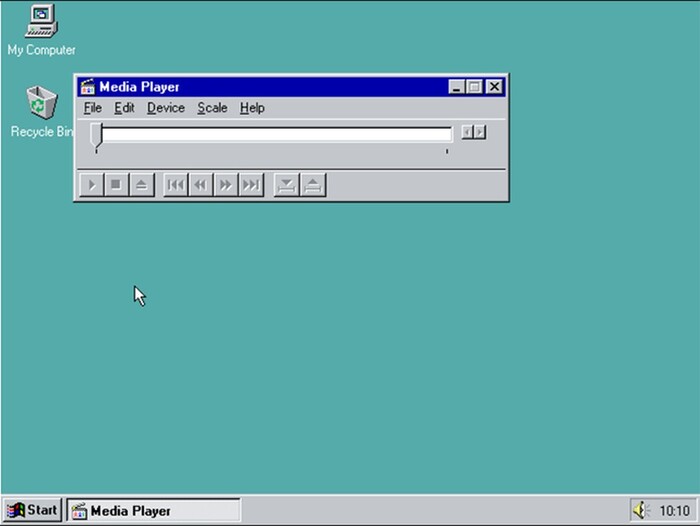This screenshot has height=526, width=700.
Task: Click the playback position slider thumb
Action: coord(96,135)
